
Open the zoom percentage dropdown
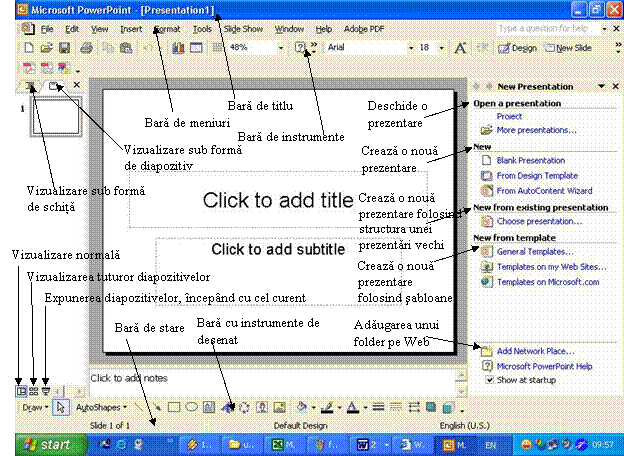pos(283,48)
